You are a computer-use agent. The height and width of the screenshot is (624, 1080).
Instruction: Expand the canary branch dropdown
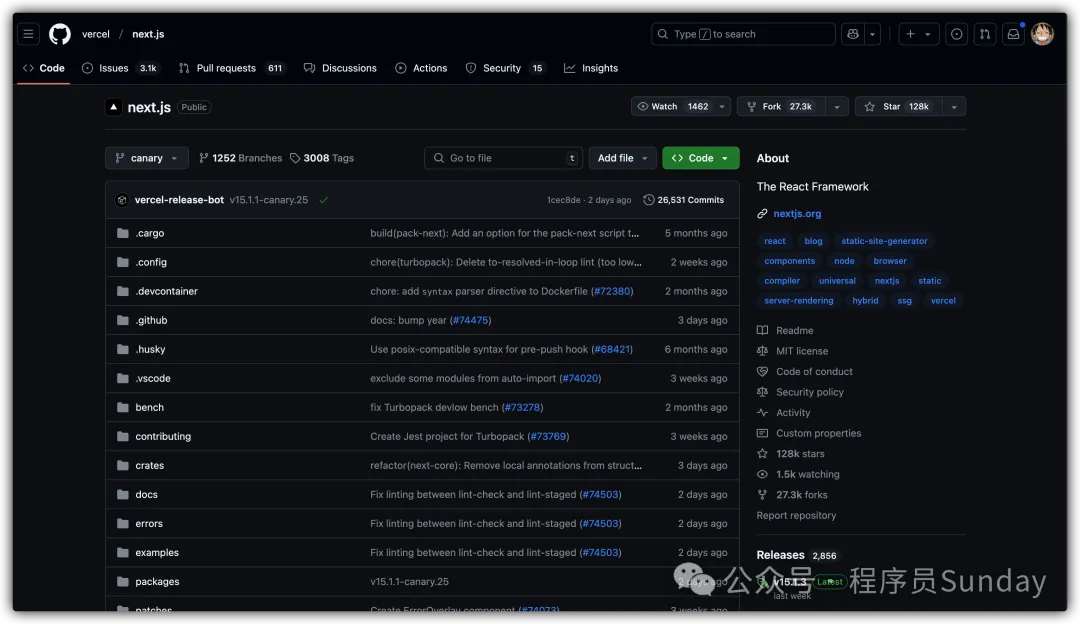[147, 158]
